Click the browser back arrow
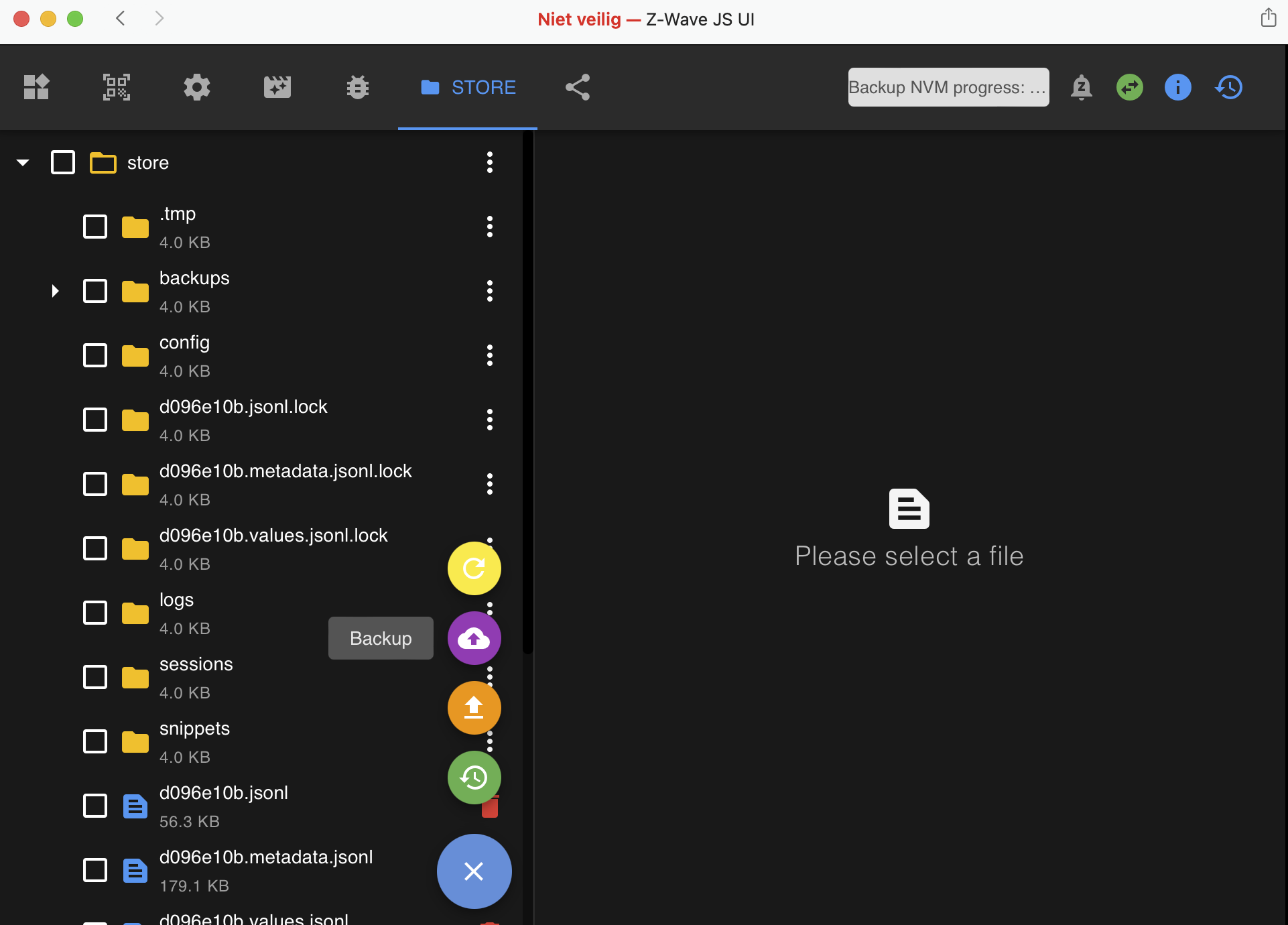The width and height of the screenshot is (1288, 925). (x=121, y=18)
